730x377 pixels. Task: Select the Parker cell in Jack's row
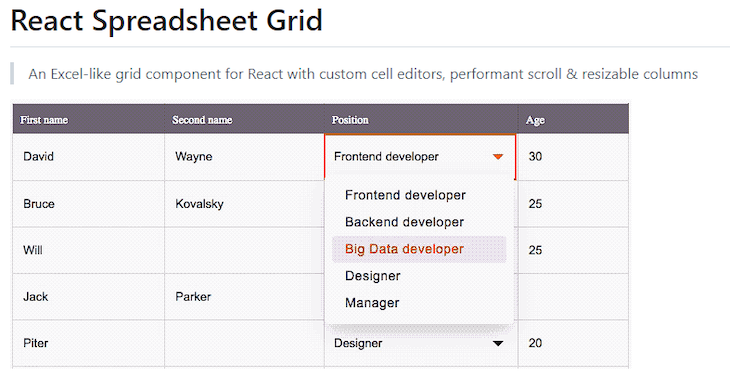[244, 297]
